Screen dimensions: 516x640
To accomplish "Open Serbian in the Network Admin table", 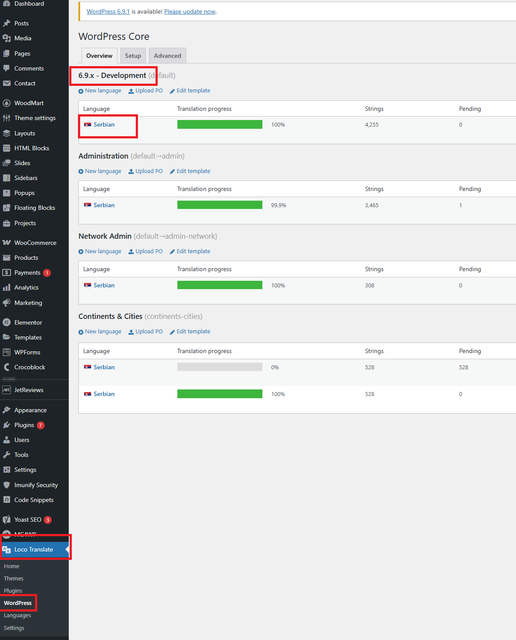I will pyautogui.click(x=104, y=285).
